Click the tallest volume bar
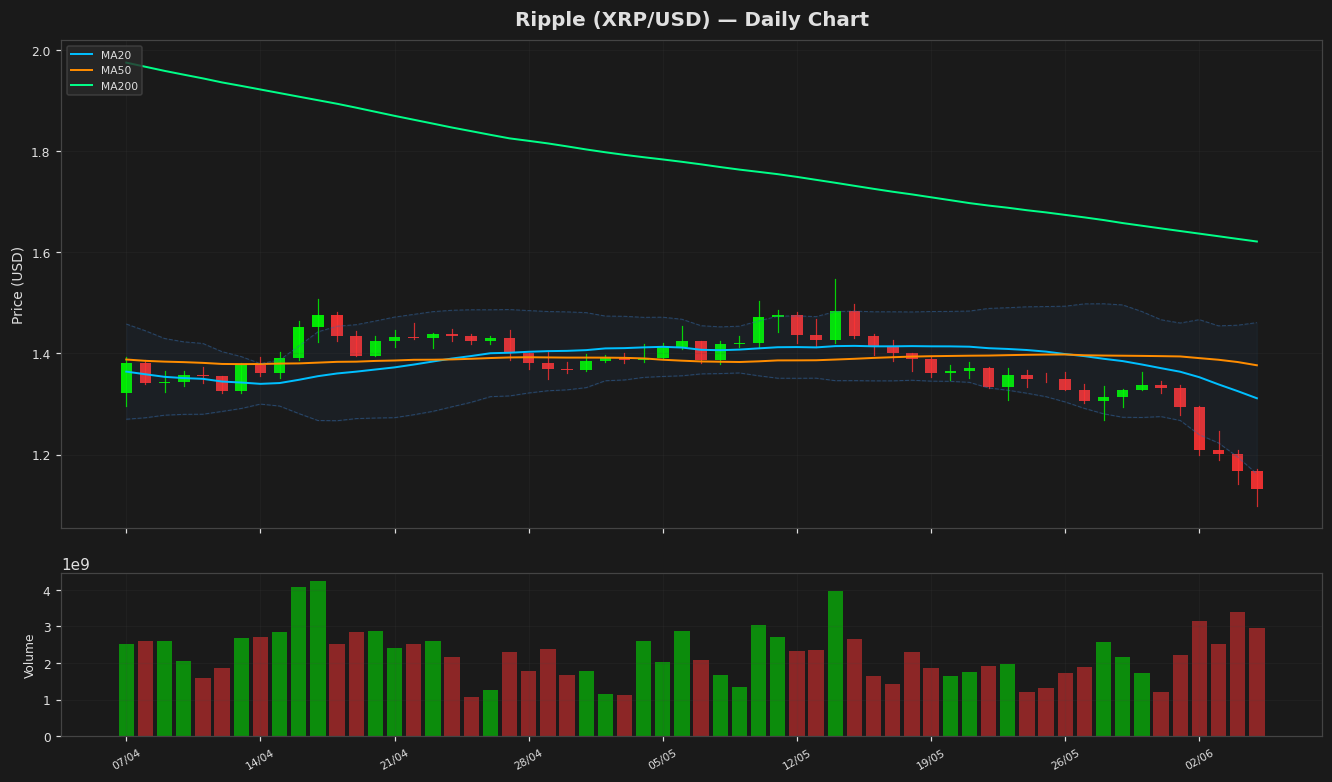The height and width of the screenshot is (782, 1332). (x=318, y=659)
